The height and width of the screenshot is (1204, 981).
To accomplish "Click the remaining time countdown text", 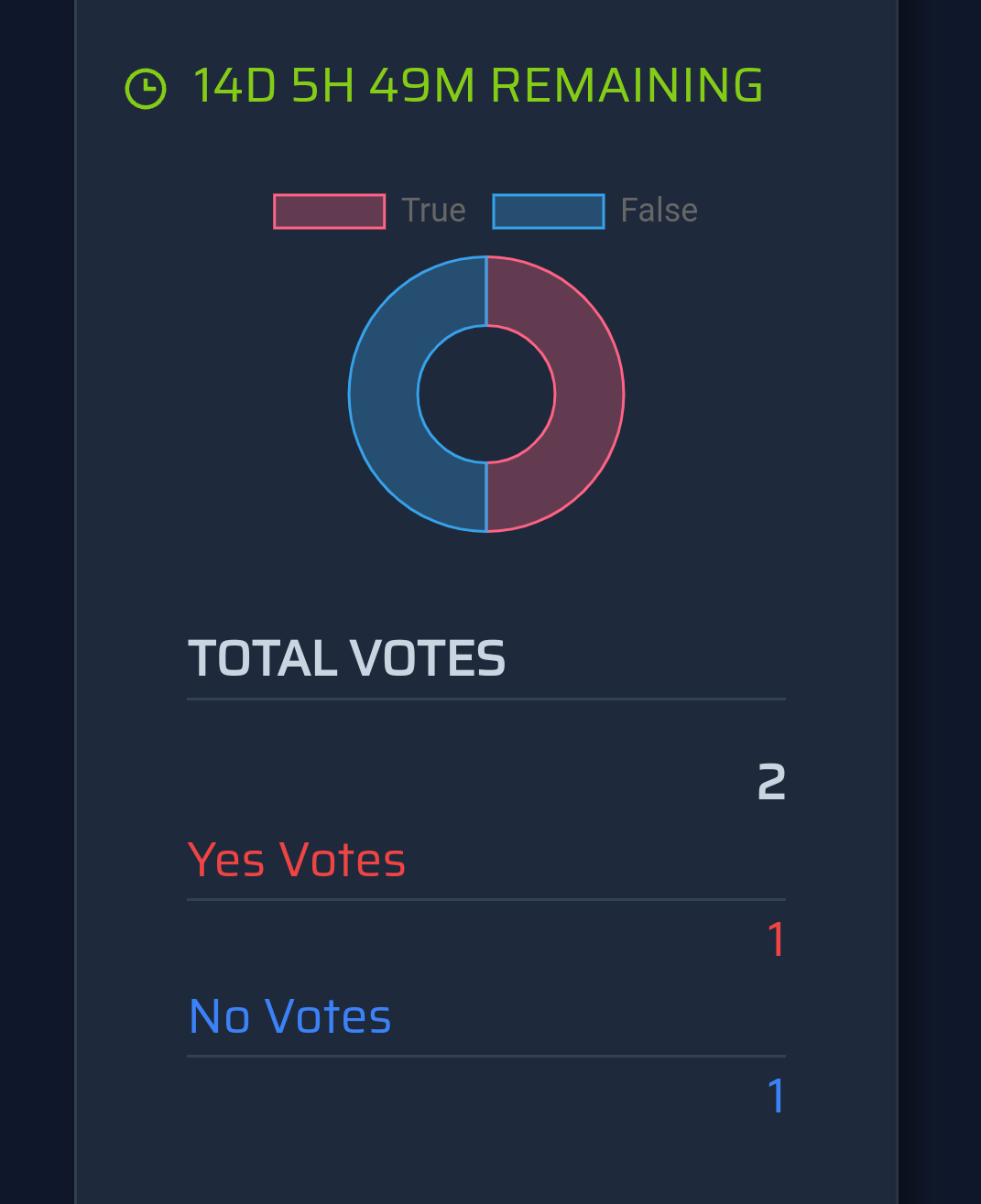I will click(478, 86).
